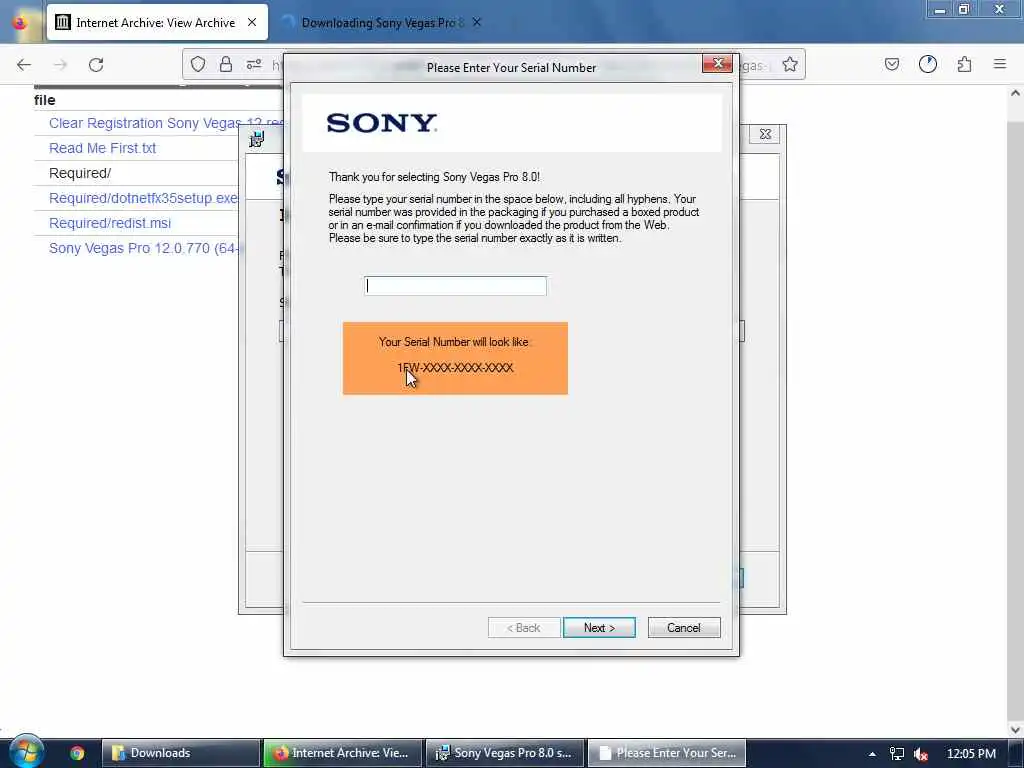Click the 12:05 PM system clock
The width and height of the screenshot is (1024, 768).
pyautogui.click(x=971, y=754)
